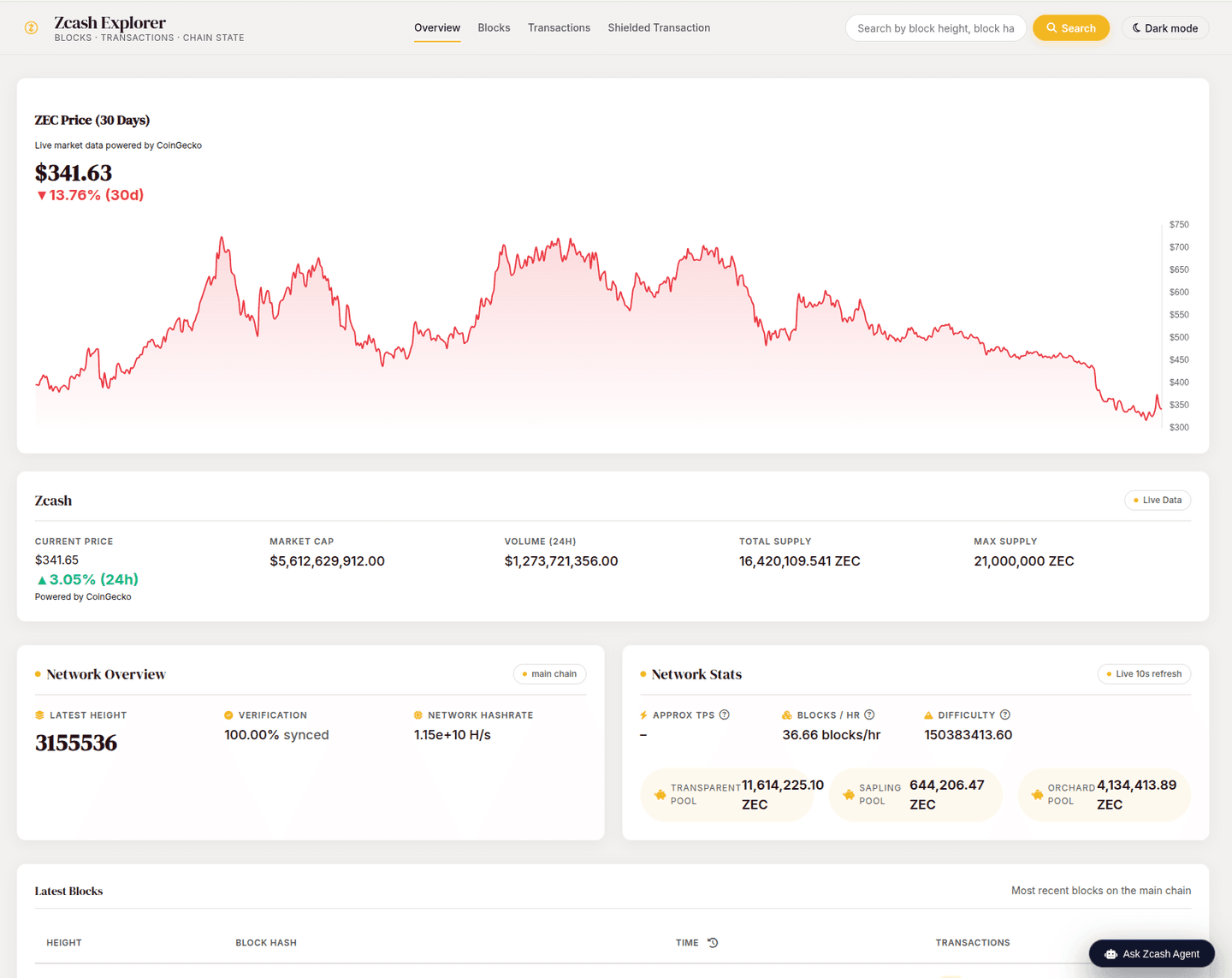Click the block search input field
The width and height of the screenshot is (1232, 978).
[935, 27]
